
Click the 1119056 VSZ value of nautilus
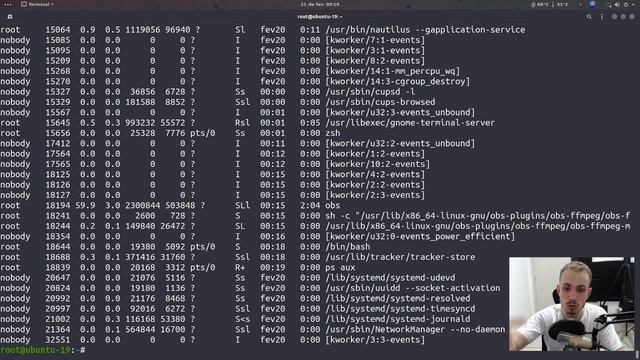[143, 30]
